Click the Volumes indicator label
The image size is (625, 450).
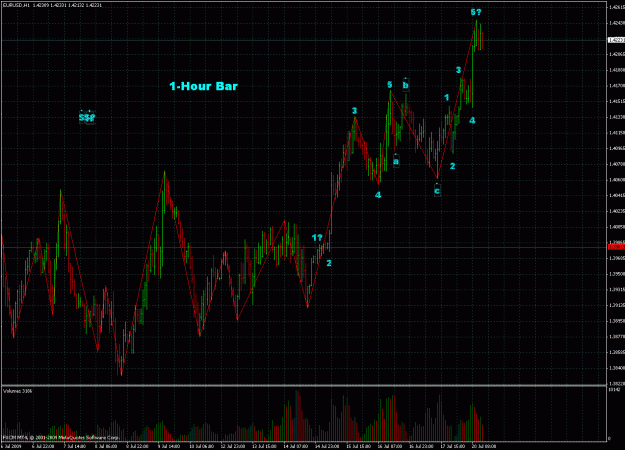[18, 391]
